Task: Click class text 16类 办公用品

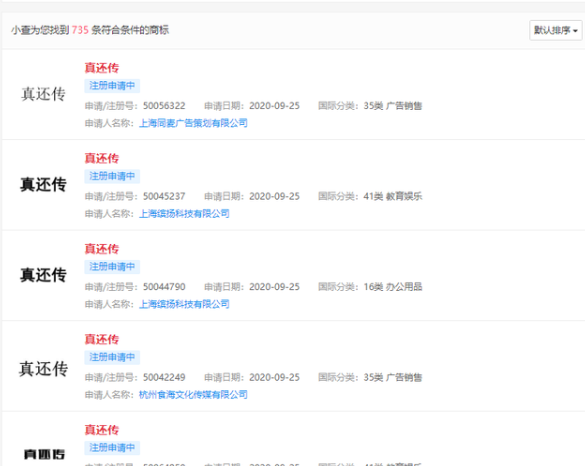Action: (x=393, y=287)
